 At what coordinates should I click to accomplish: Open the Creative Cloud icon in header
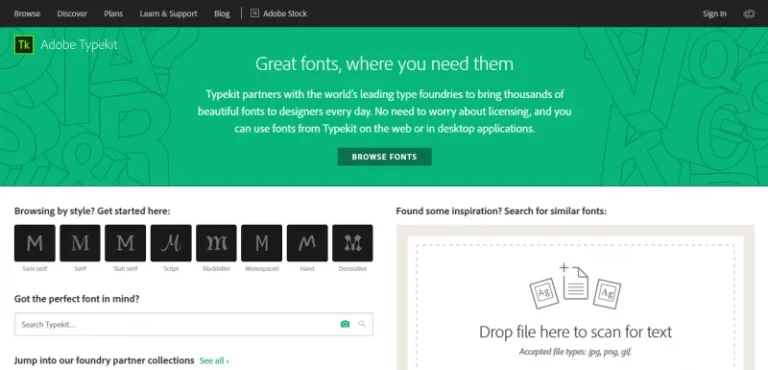tap(749, 14)
